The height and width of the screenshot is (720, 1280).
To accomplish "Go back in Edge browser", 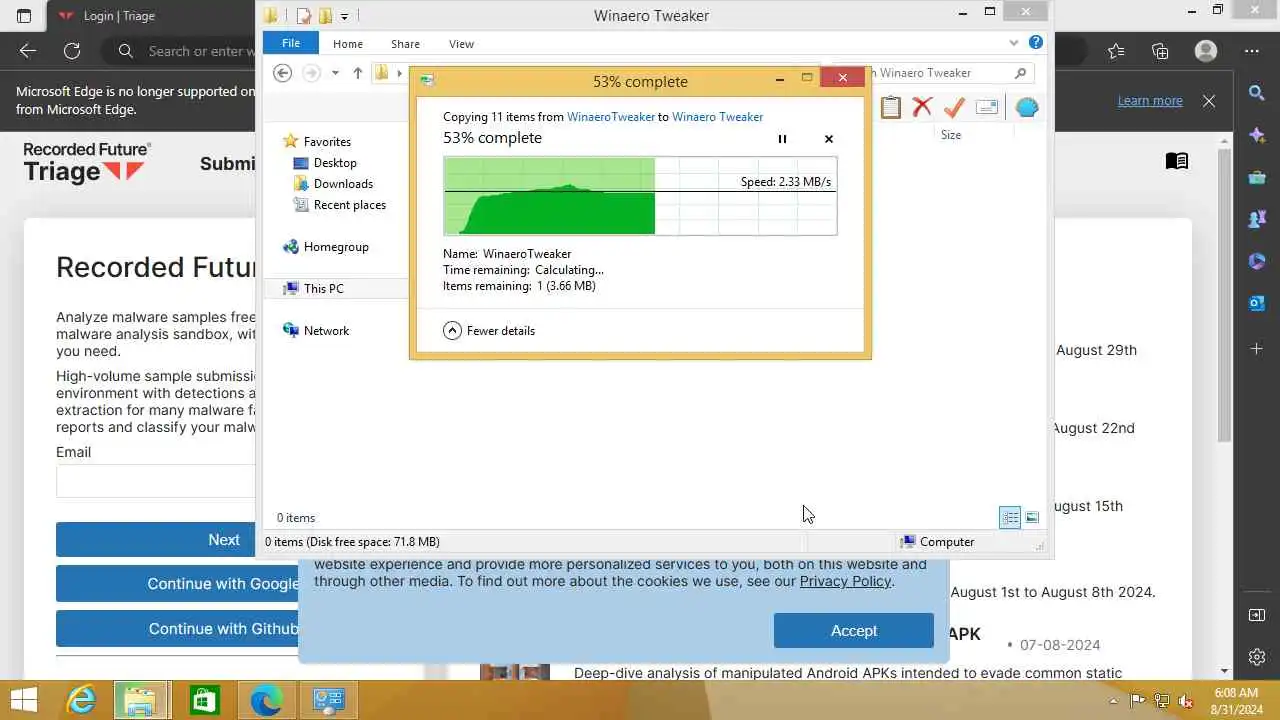I will click(28, 51).
